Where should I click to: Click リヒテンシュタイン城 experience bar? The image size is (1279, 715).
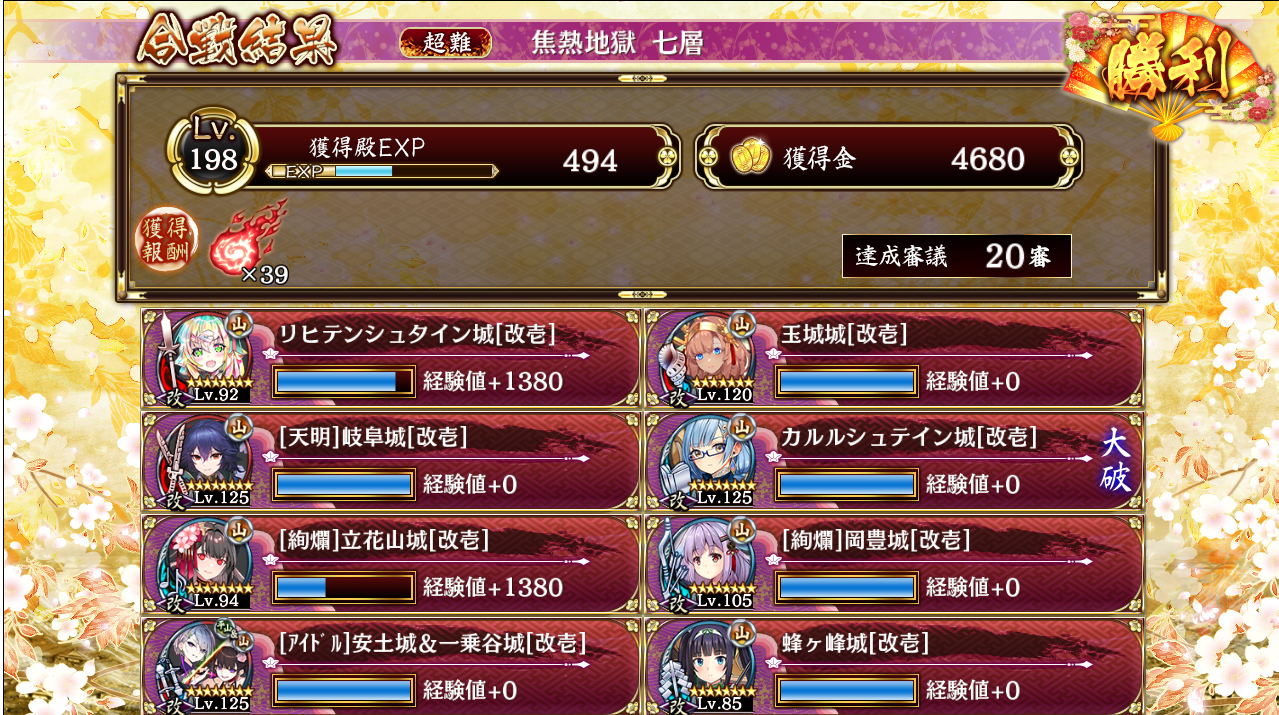point(343,381)
